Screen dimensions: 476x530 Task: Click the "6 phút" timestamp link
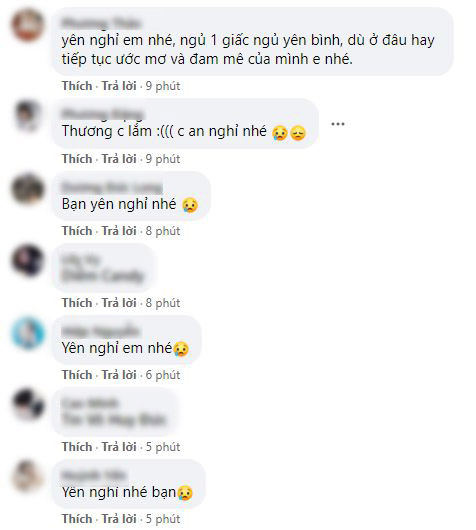click(163, 375)
